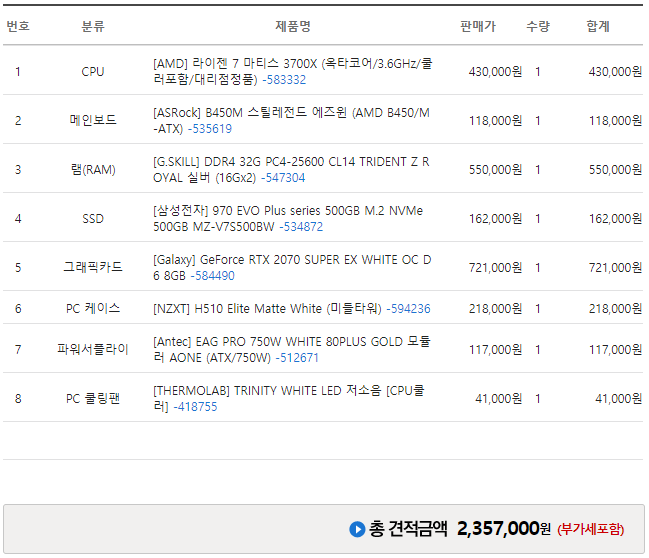Click the 430,000원 price in the 판매가 column
The width and height of the screenshot is (649, 558).
495,72
